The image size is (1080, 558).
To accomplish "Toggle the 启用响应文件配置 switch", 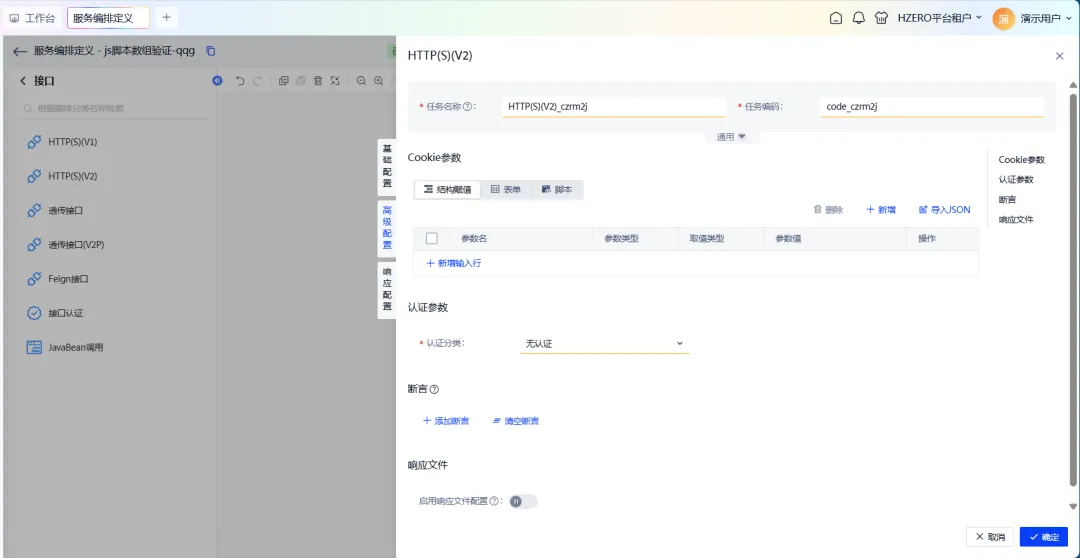I will pos(523,502).
